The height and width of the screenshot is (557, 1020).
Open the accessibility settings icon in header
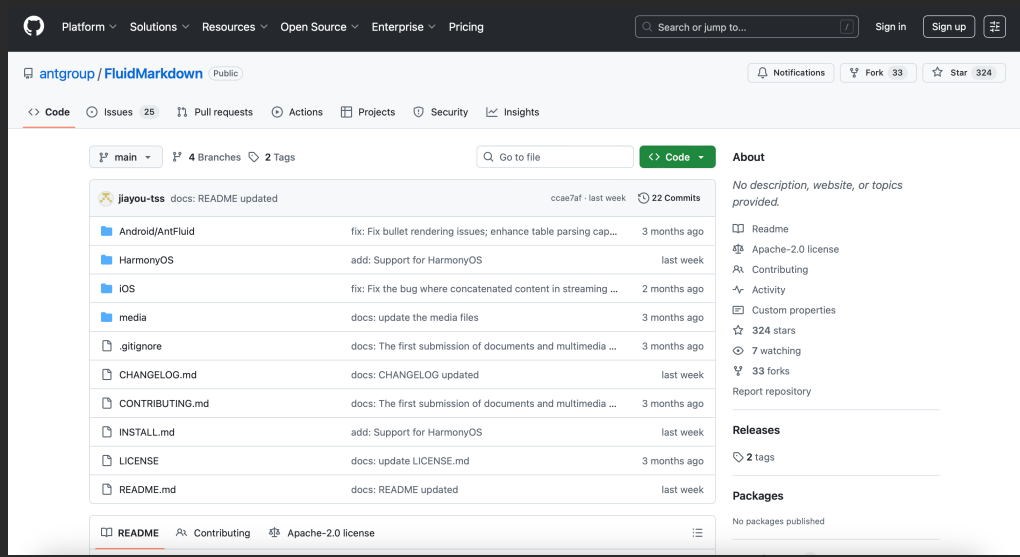(994, 27)
